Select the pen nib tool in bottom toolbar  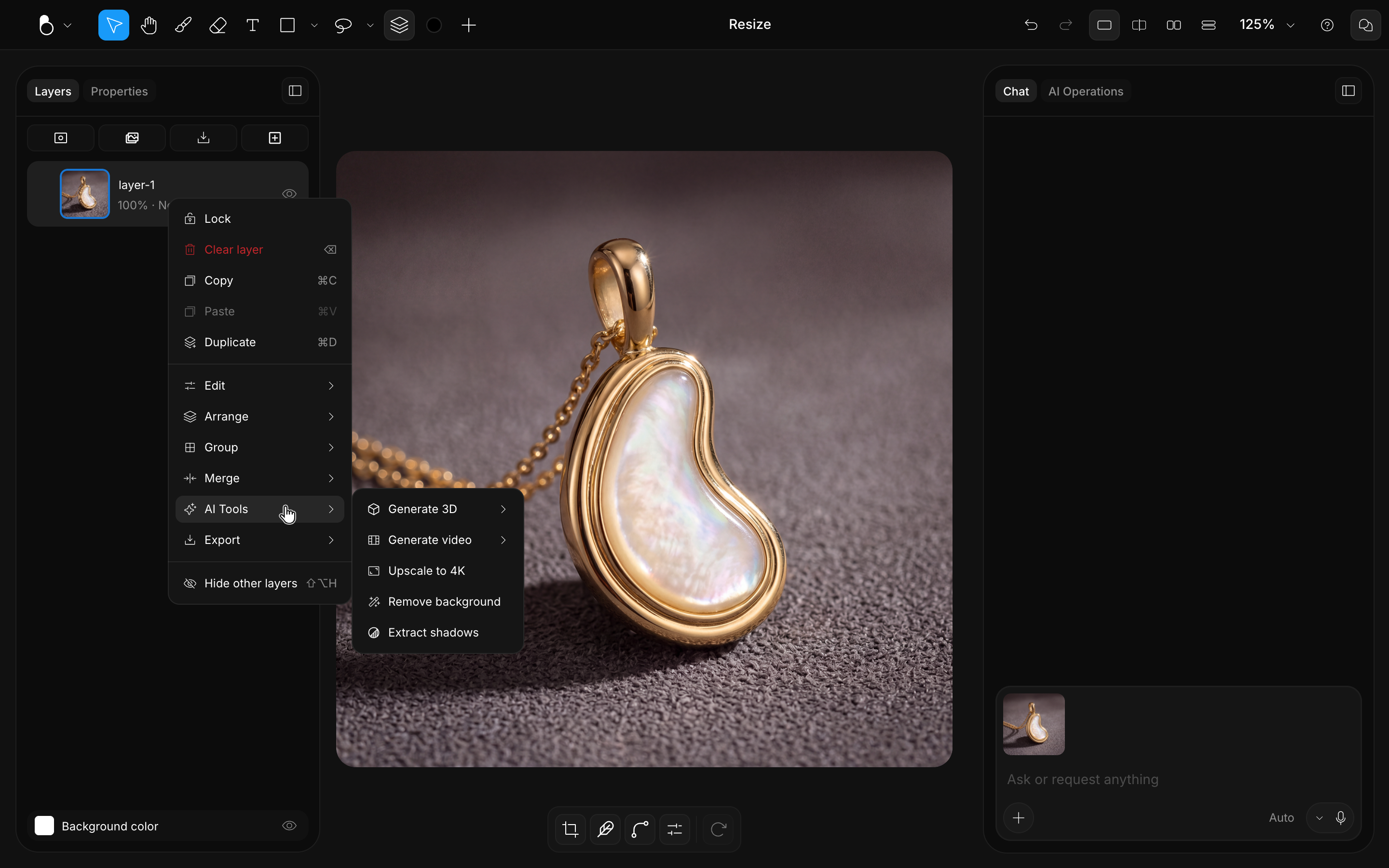tap(606, 829)
